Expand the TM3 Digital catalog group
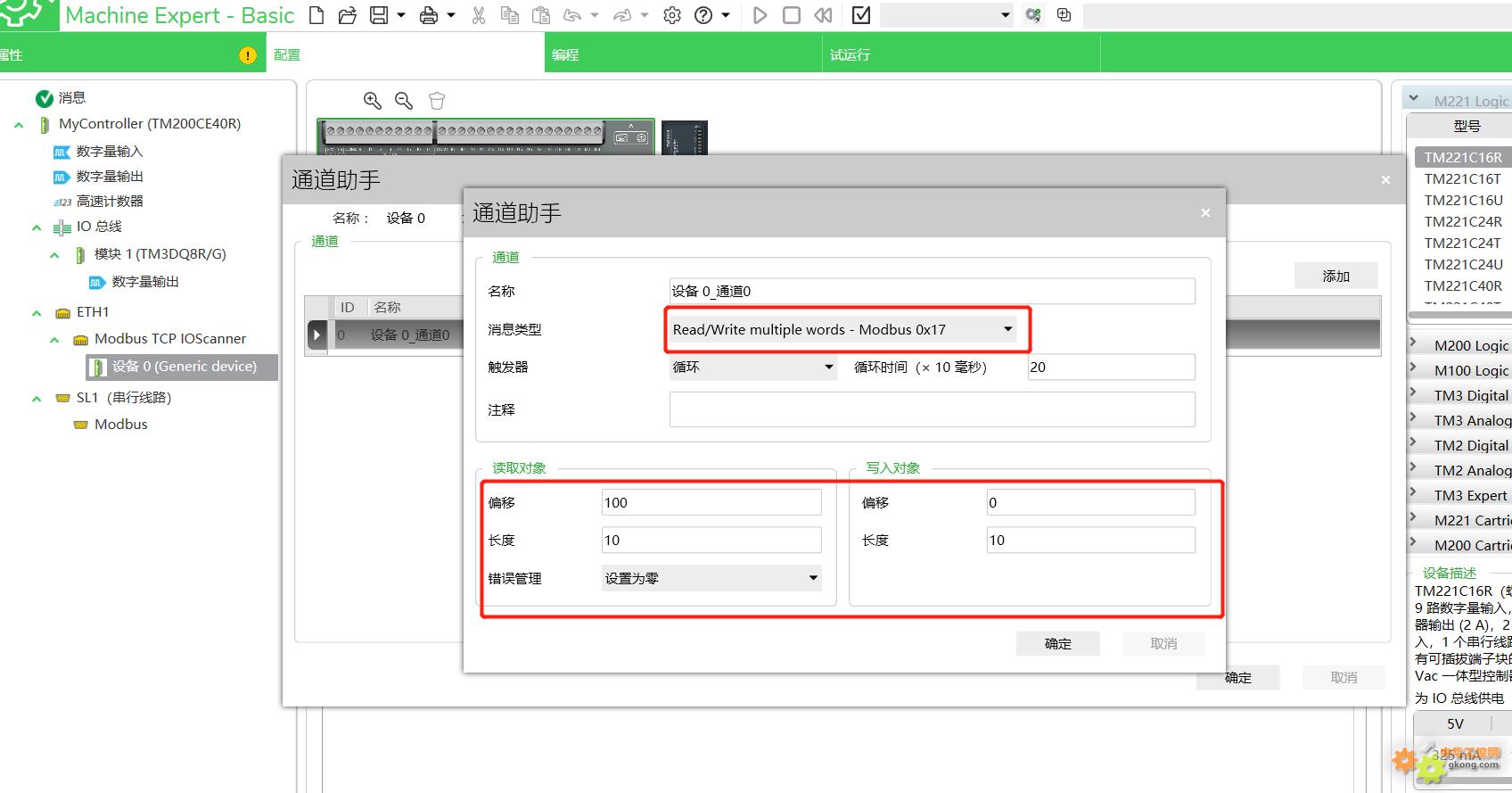Image resolution: width=1512 pixels, height=793 pixels. pyautogui.click(x=1414, y=393)
